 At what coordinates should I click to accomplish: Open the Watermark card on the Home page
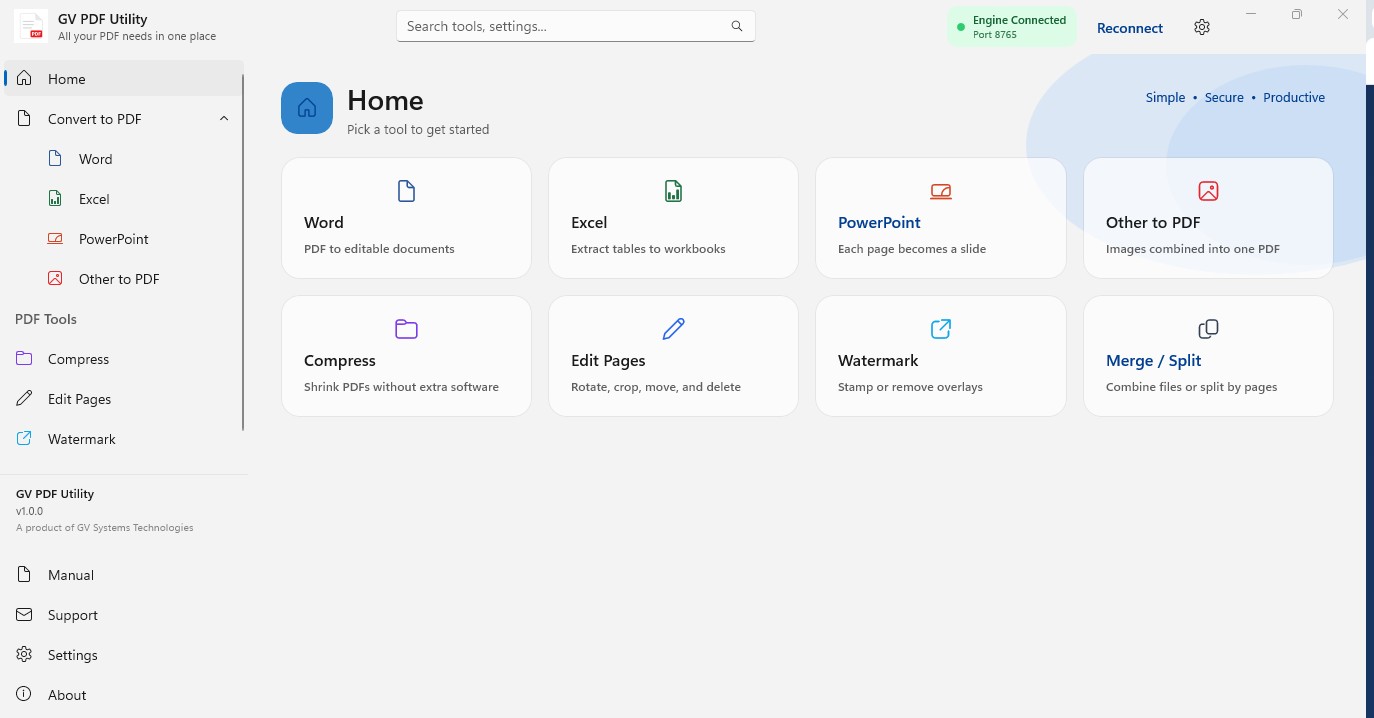(941, 356)
